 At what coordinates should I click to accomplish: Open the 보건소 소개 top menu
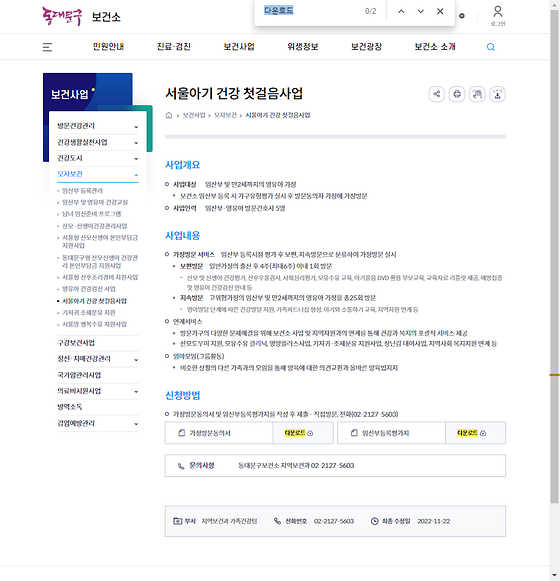coord(435,47)
